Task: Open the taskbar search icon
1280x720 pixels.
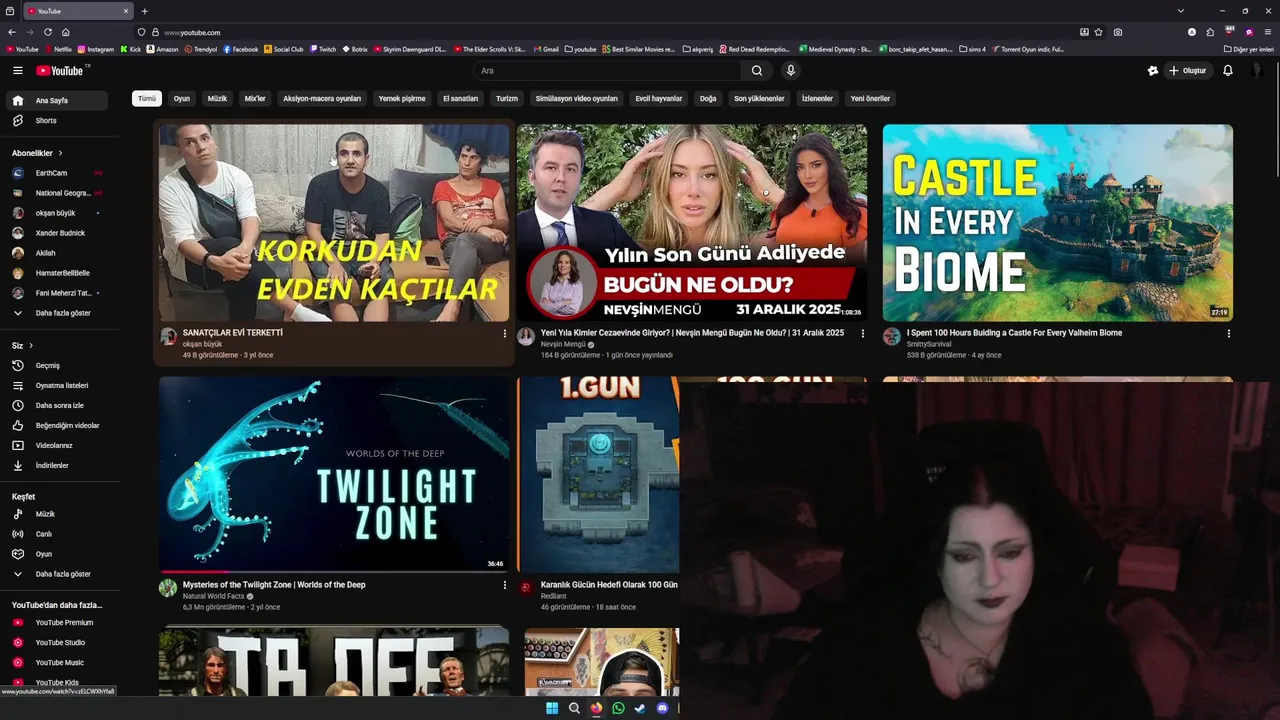Action: 574,708
